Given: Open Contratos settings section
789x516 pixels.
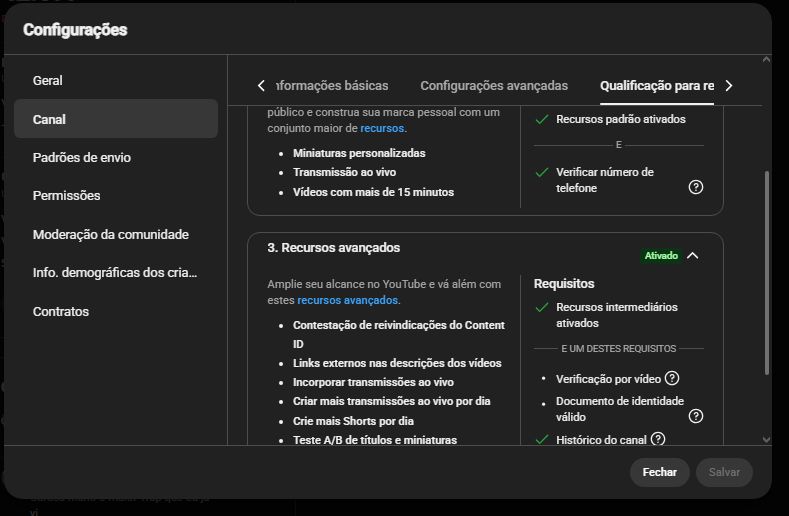Looking at the screenshot, I should (116, 311).
